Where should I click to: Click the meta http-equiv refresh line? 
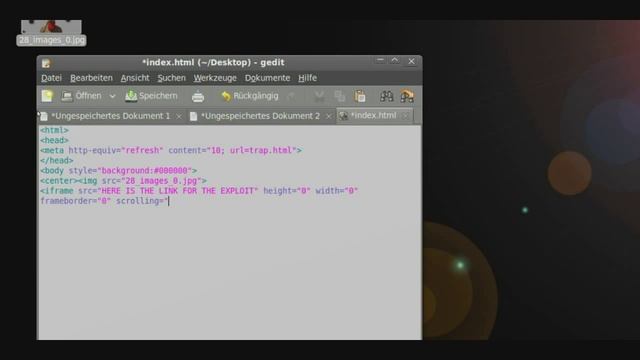171,151
